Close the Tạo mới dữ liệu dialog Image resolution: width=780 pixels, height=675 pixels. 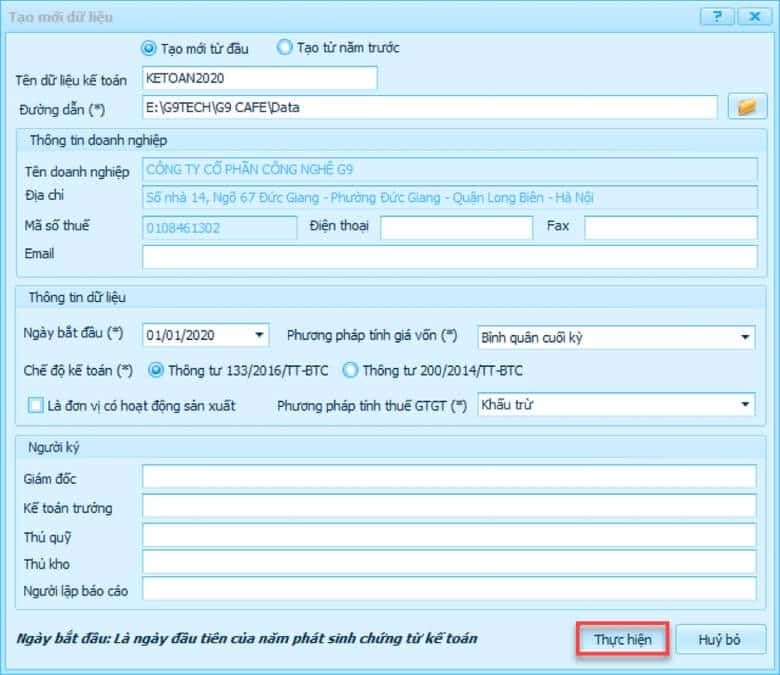click(x=754, y=16)
